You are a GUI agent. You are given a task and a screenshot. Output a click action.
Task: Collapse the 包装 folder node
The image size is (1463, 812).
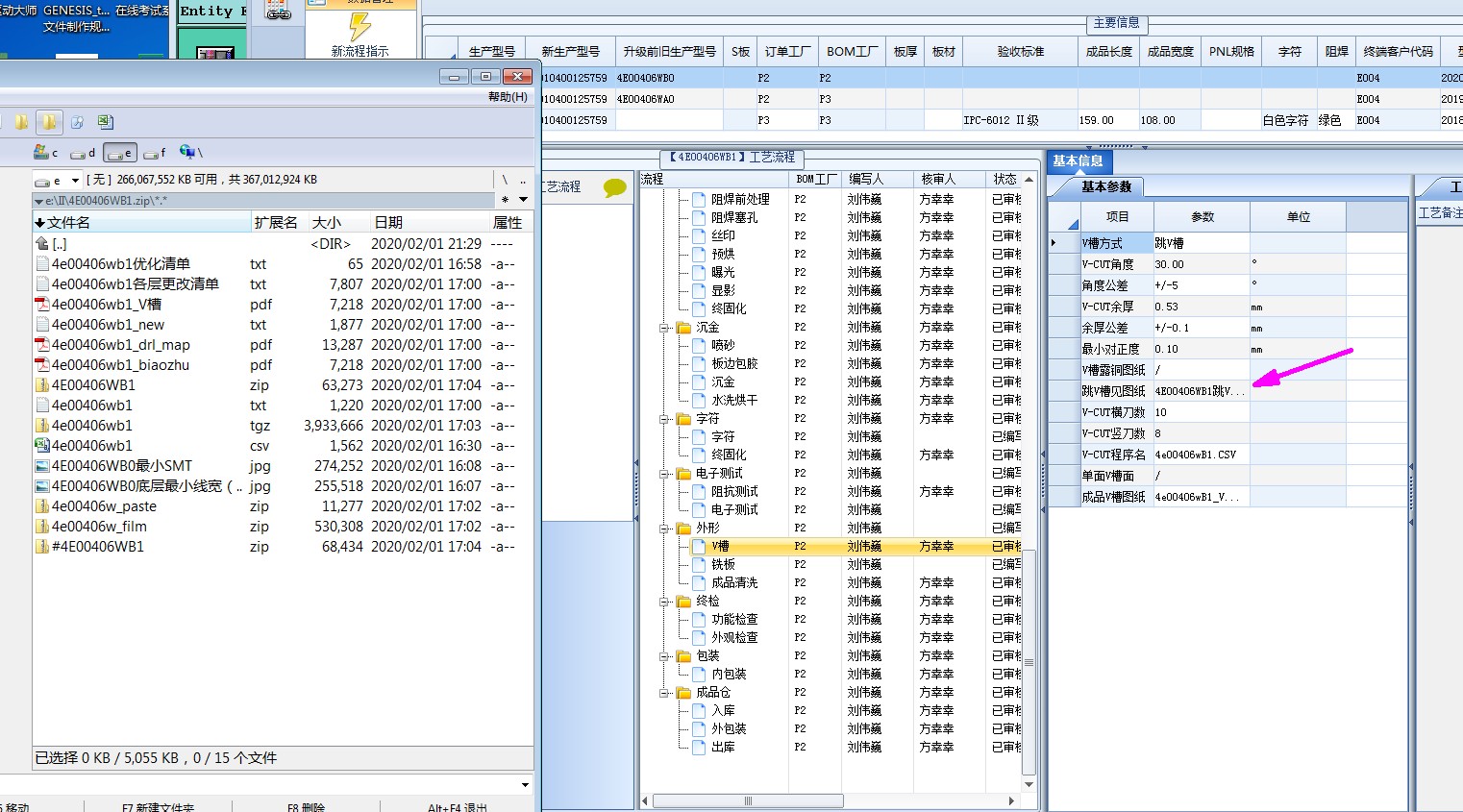tap(664, 656)
